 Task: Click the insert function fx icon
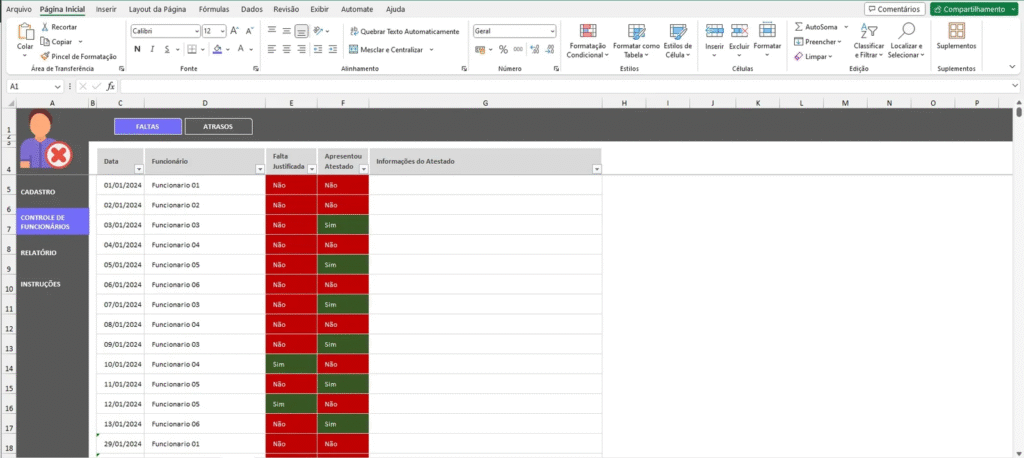pyautogui.click(x=111, y=87)
